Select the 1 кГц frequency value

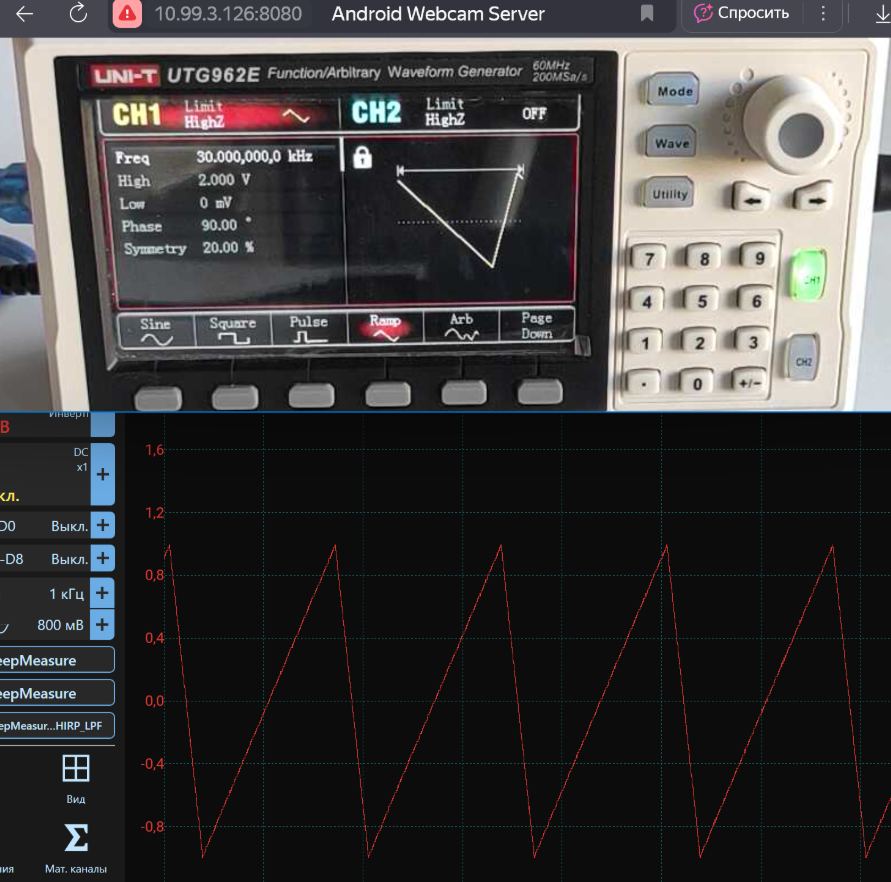point(67,594)
